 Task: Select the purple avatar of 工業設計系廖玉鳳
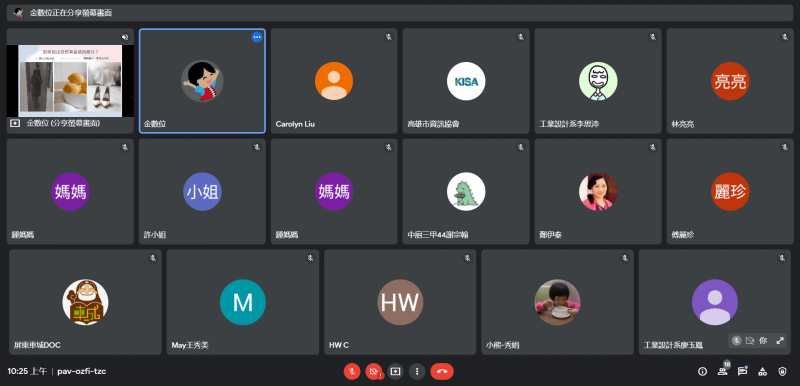pyautogui.click(x=714, y=302)
